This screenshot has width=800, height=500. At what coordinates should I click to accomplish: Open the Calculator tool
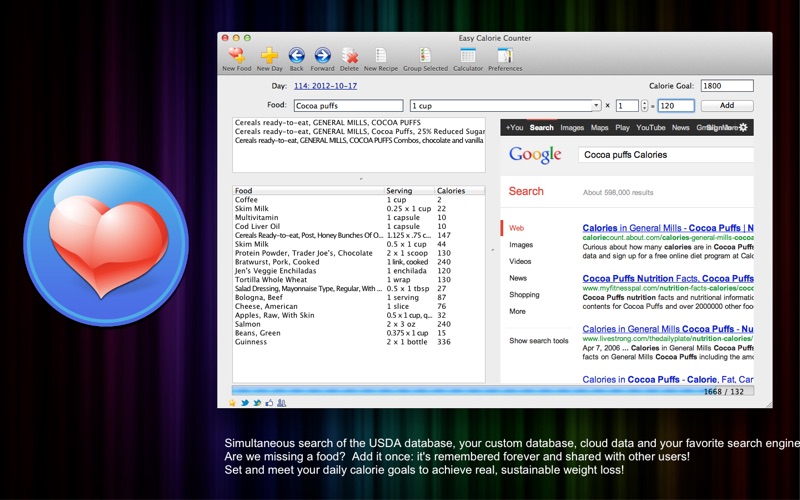tap(468, 56)
